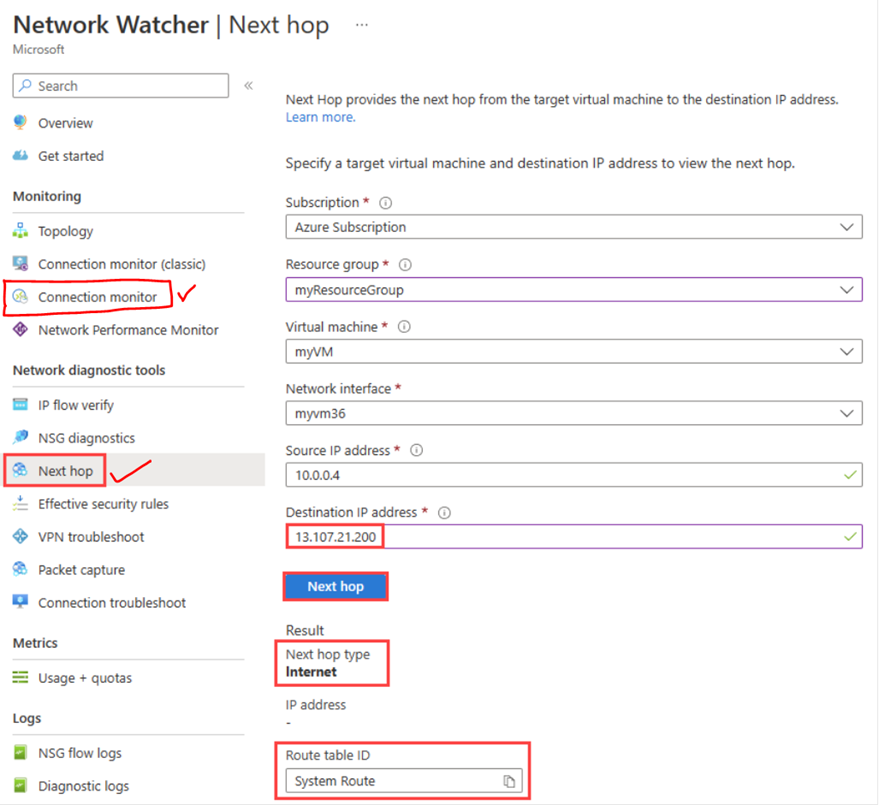Click the IP flow verify icon
The width and height of the screenshot is (879, 805).
tap(20, 405)
